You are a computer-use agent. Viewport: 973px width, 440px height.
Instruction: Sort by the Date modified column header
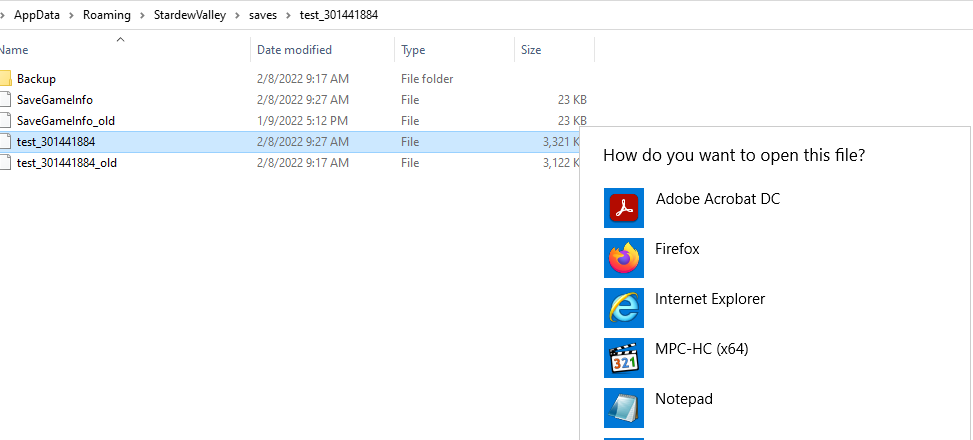[x=294, y=50]
